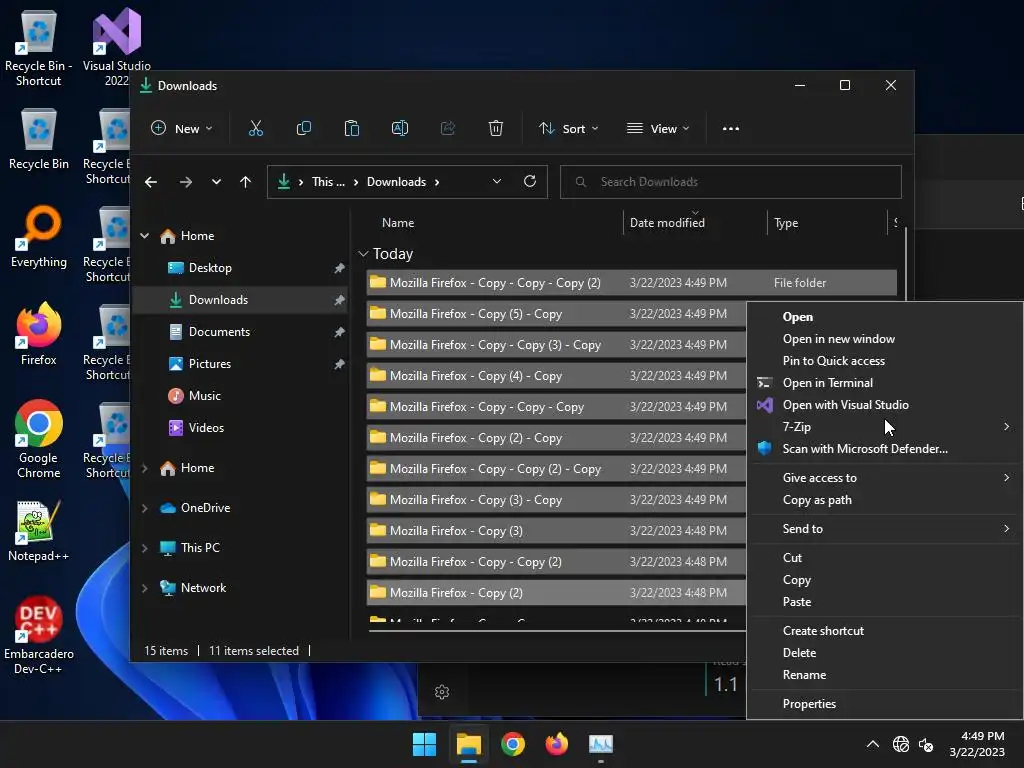1024x768 pixels.
Task: Click the horizontal scrollbar in file list
Action: (556, 631)
